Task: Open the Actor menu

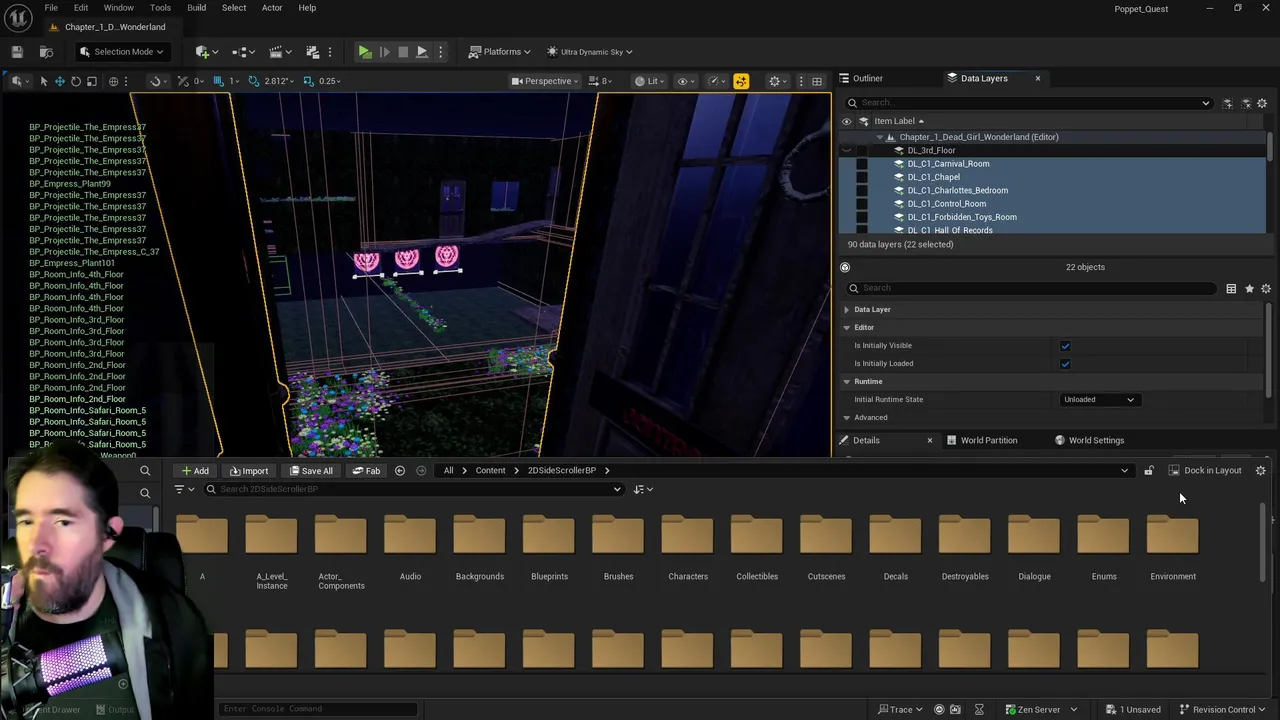Action: click(272, 8)
